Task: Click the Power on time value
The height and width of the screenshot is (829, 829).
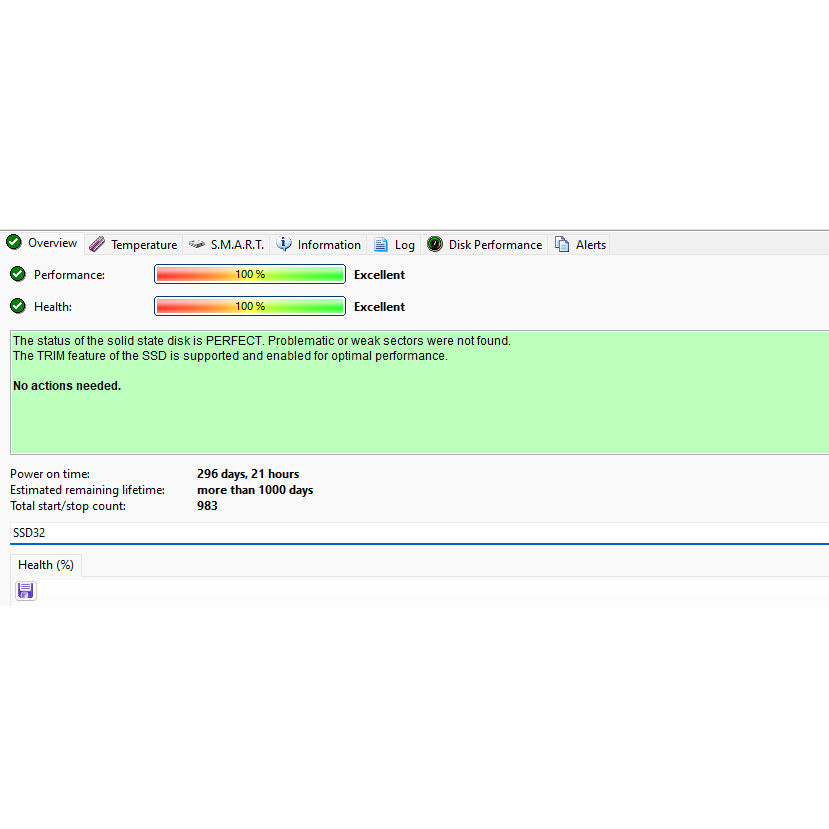Action: click(x=248, y=474)
